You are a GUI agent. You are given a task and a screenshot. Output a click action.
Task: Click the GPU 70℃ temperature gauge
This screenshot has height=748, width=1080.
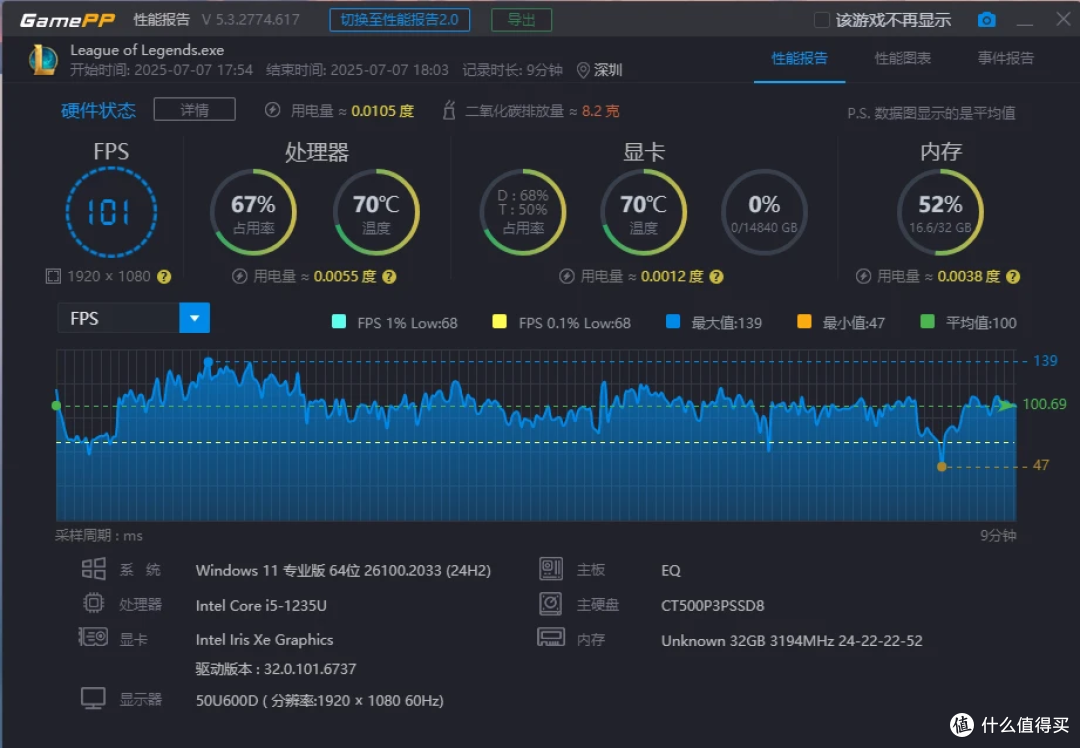pyautogui.click(x=643, y=212)
